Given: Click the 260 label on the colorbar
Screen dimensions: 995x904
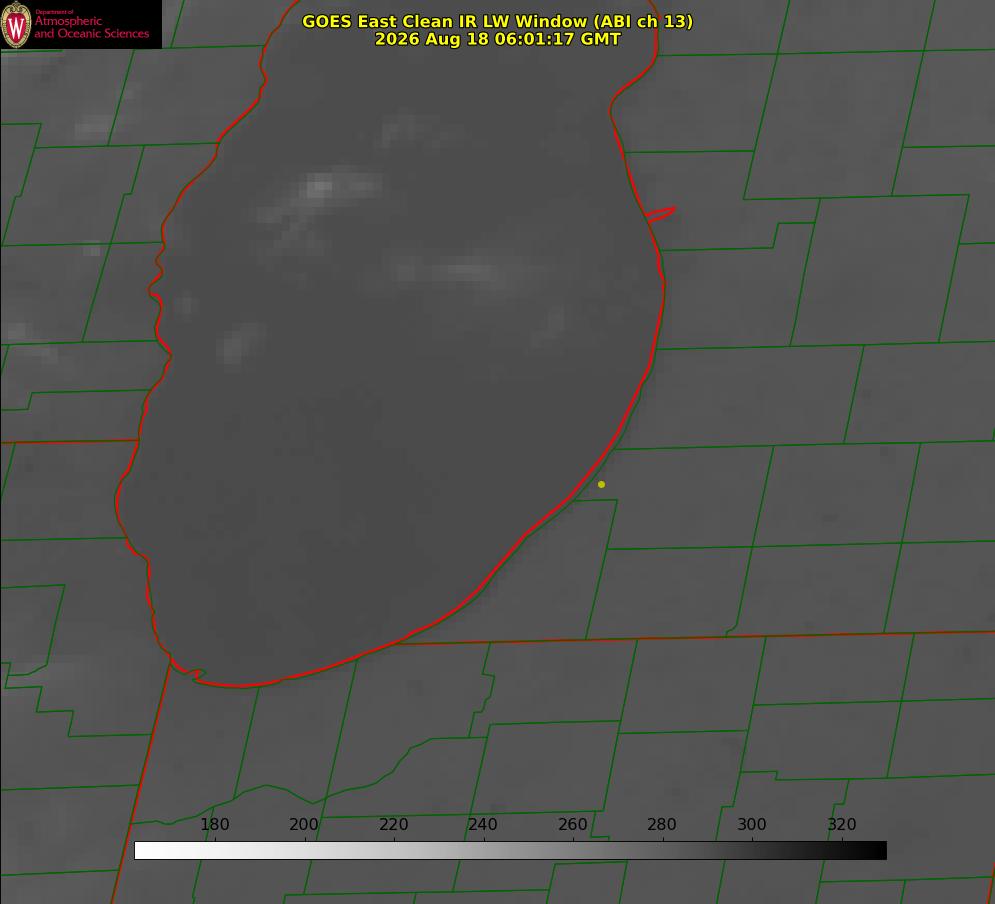Looking at the screenshot, I should [572, 824].
